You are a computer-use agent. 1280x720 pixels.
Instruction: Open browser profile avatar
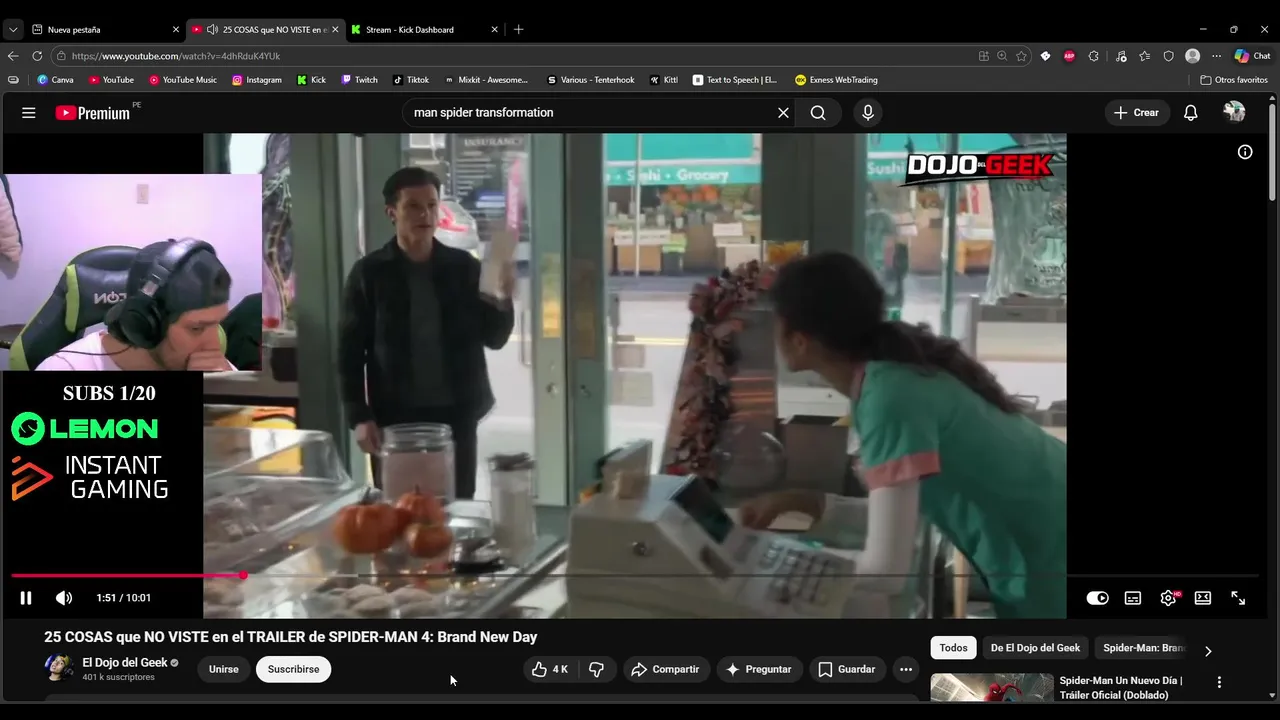(x=1192, y=56)
